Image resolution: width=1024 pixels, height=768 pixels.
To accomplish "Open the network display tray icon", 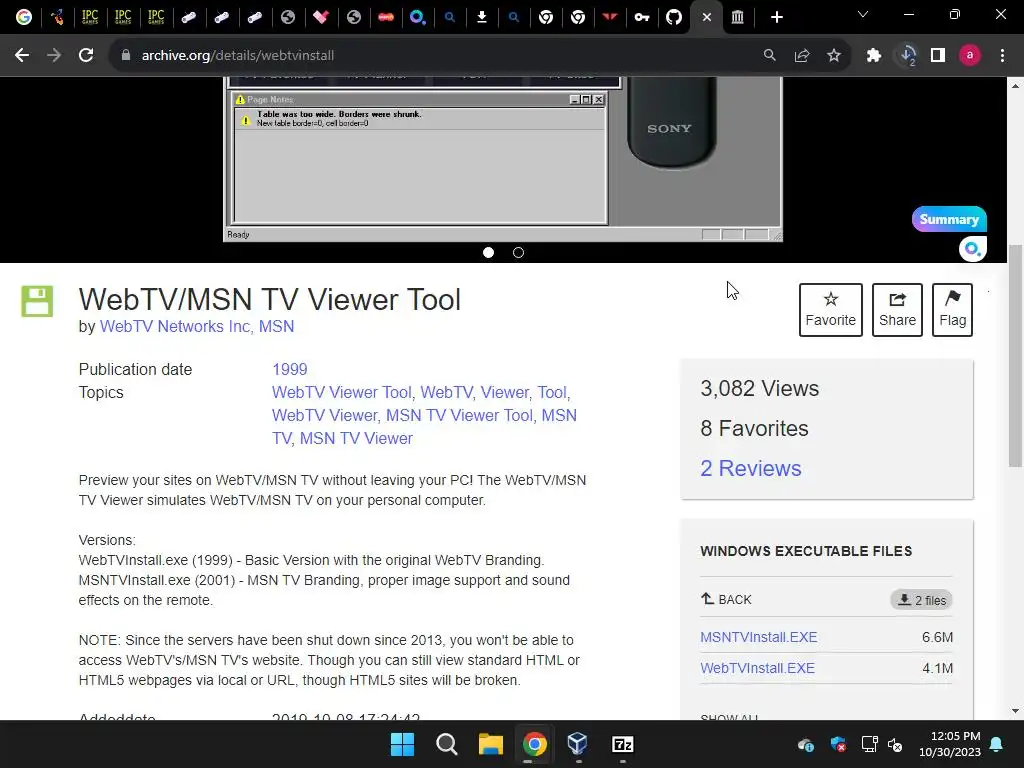I will [869, 744].
